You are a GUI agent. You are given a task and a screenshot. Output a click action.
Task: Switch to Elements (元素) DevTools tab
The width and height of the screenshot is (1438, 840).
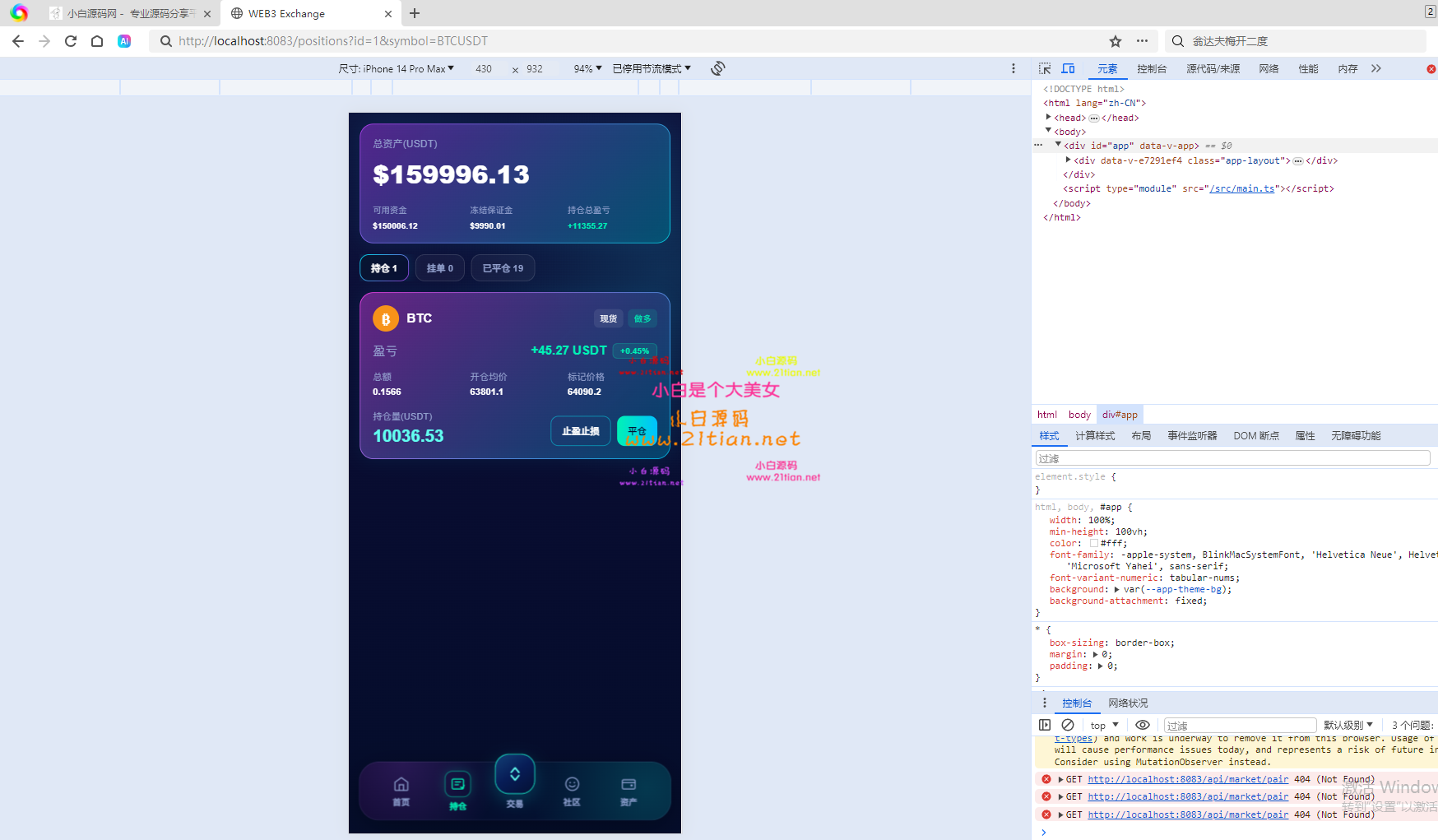click(1107, 69)
